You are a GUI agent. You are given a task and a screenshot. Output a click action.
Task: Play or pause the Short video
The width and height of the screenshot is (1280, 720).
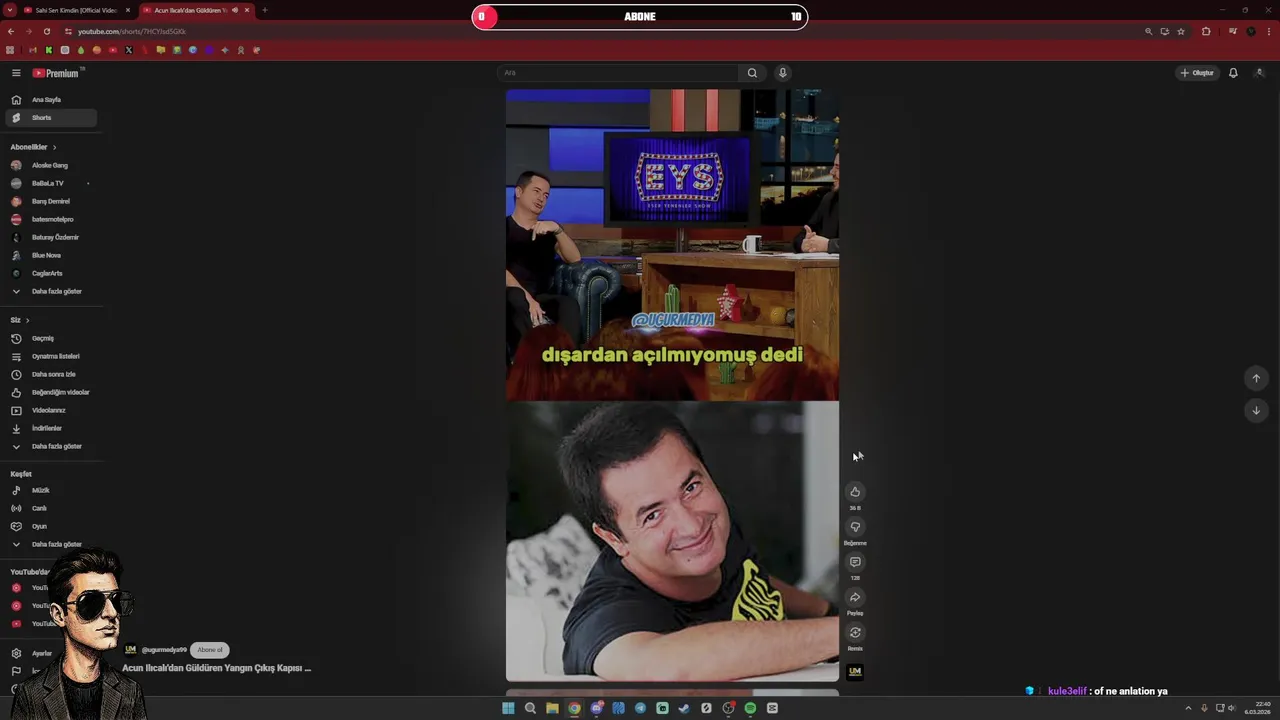[672, 385]
